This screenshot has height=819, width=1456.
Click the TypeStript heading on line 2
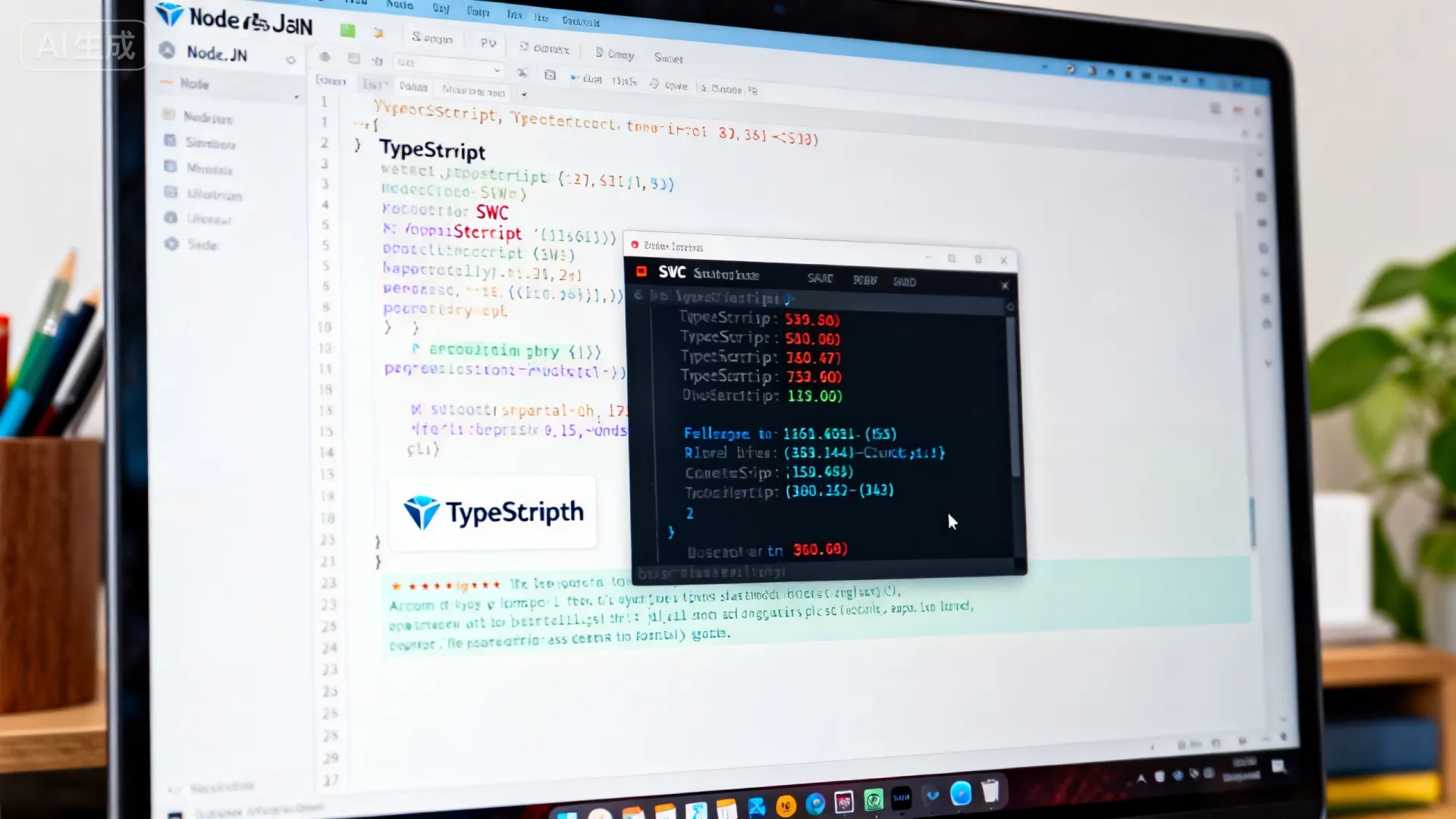coord(432,149)
